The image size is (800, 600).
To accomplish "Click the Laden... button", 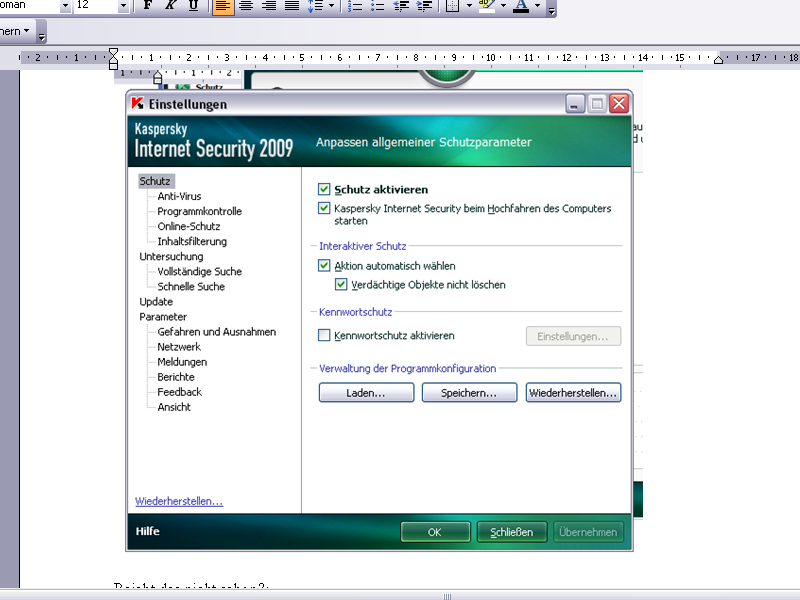I will (366, 393).
